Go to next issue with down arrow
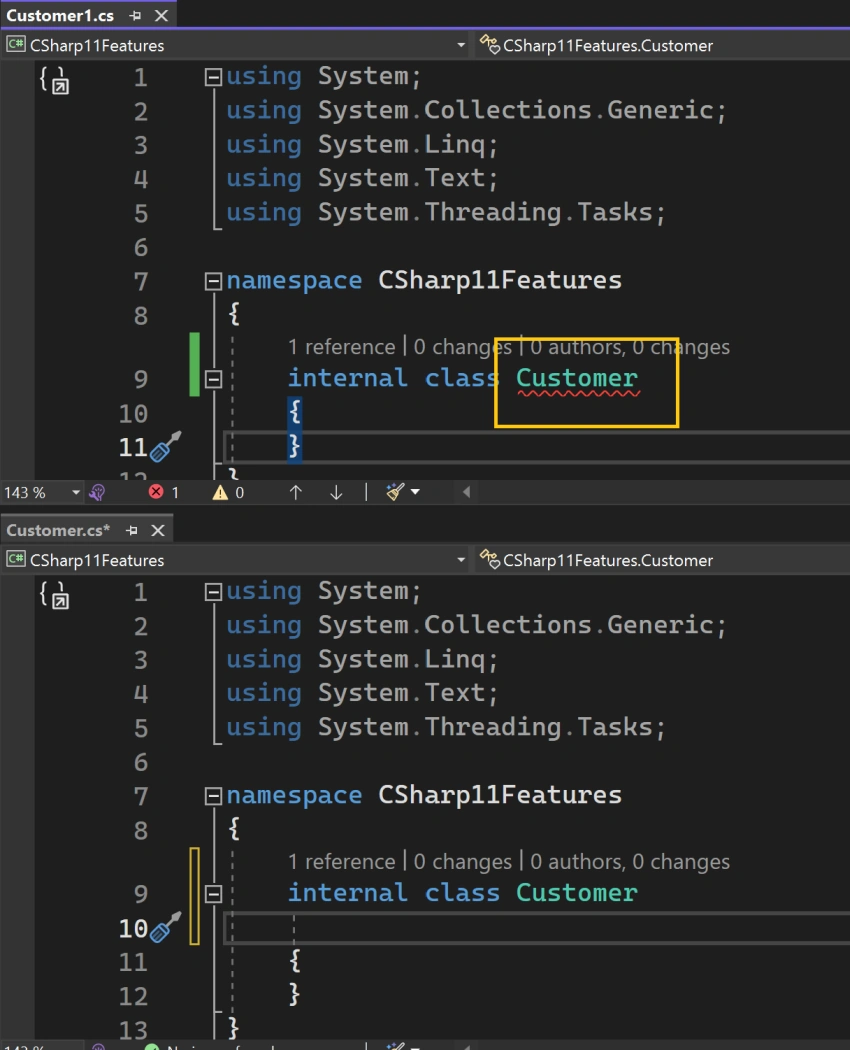The image size is (850, 1050). [336, 493]
